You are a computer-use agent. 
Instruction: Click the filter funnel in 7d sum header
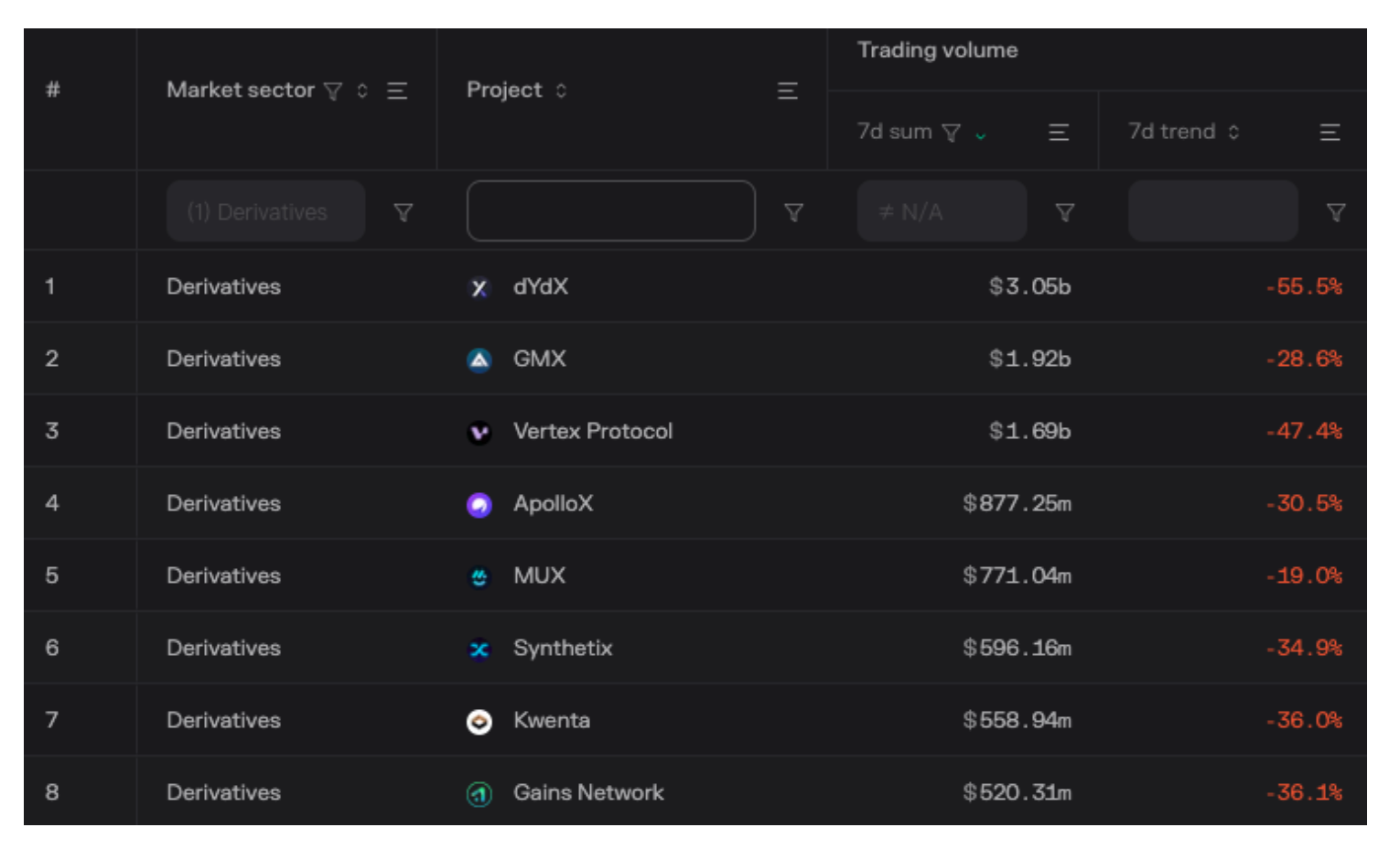coord(952,133)
